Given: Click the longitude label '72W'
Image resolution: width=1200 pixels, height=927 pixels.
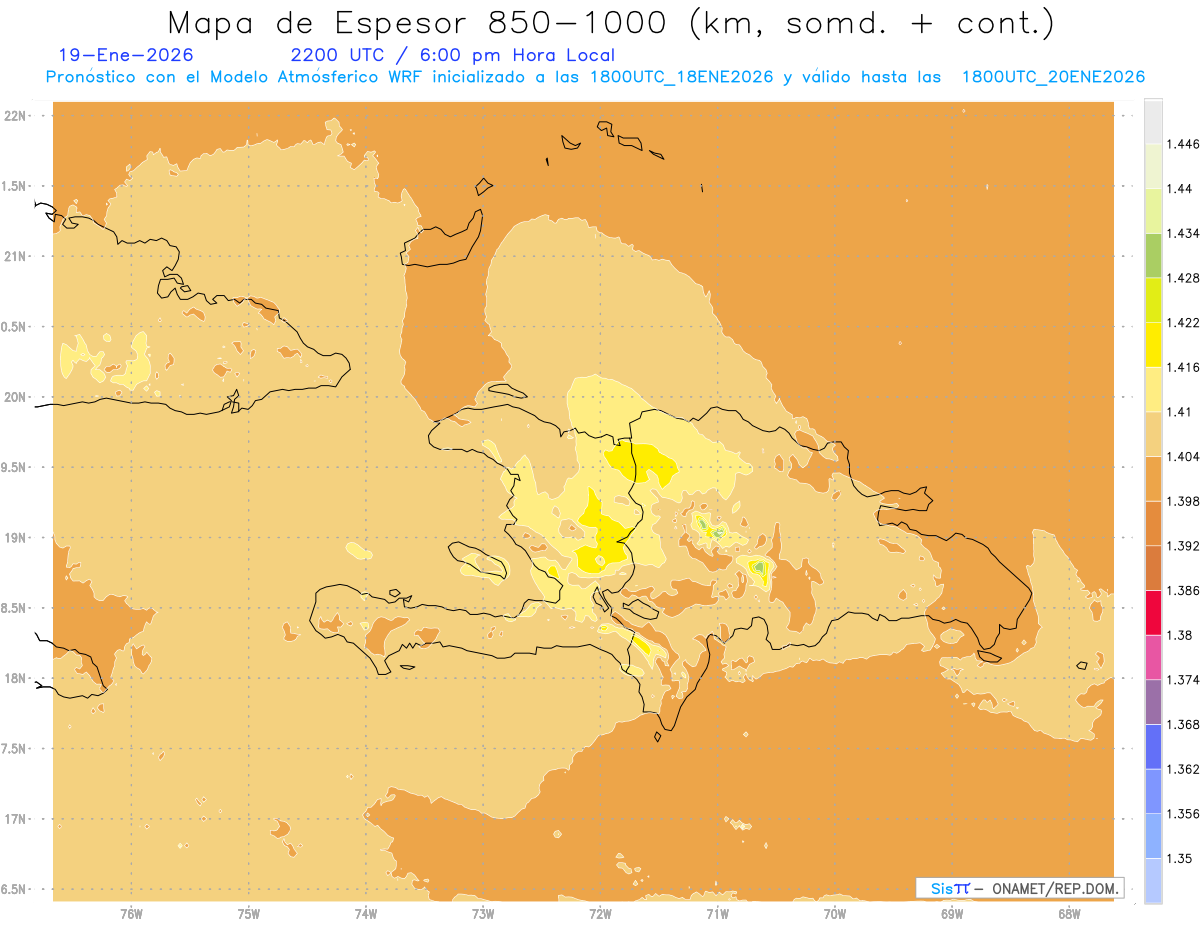Looking at the screenshot, I should point(601,913).
